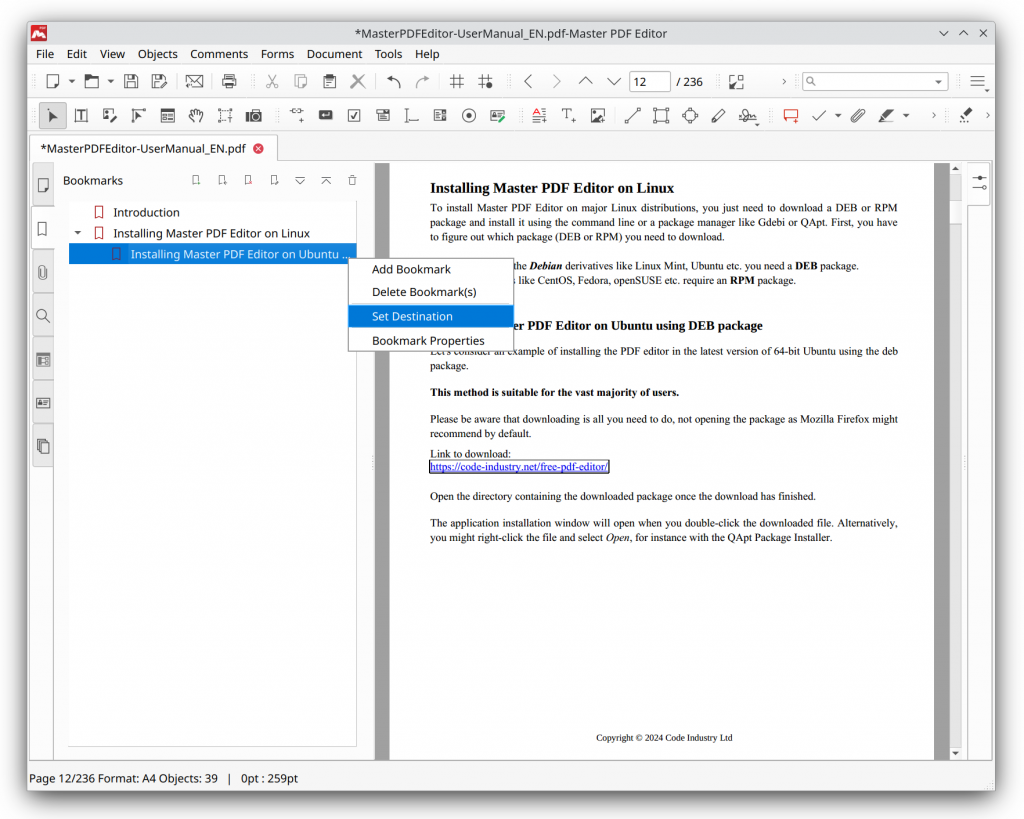Select the Hand tool in the toolbar

[196, 115]
